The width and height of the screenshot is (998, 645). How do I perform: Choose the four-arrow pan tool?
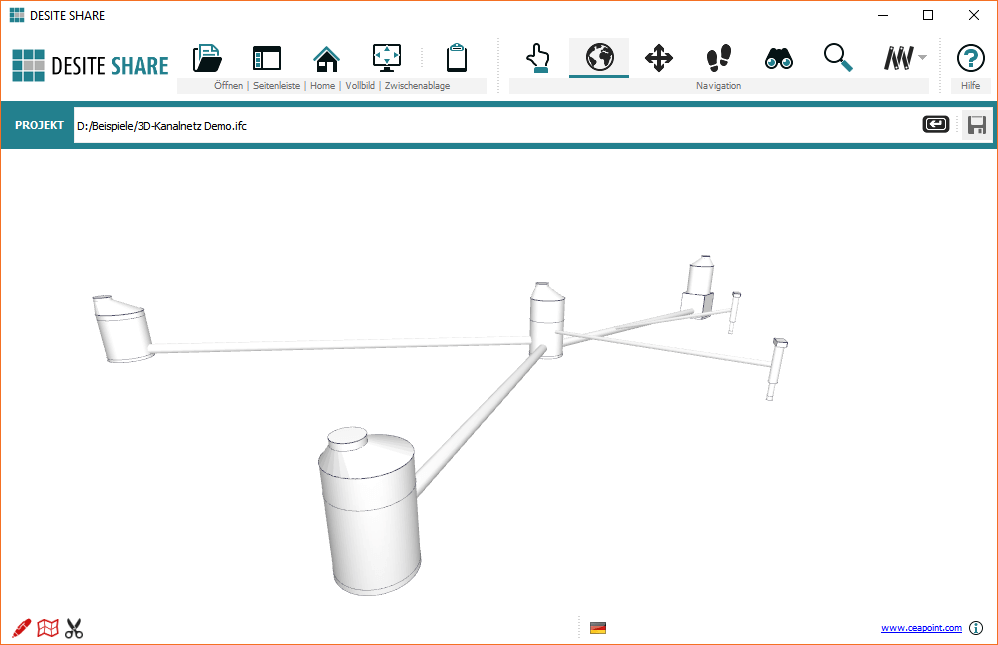tap(658, 58)
